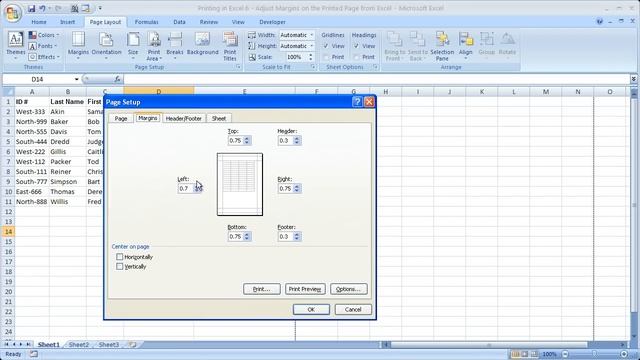Confirm Page Setup with OK
Screen dimensions: 640x360
coord(311,309)
